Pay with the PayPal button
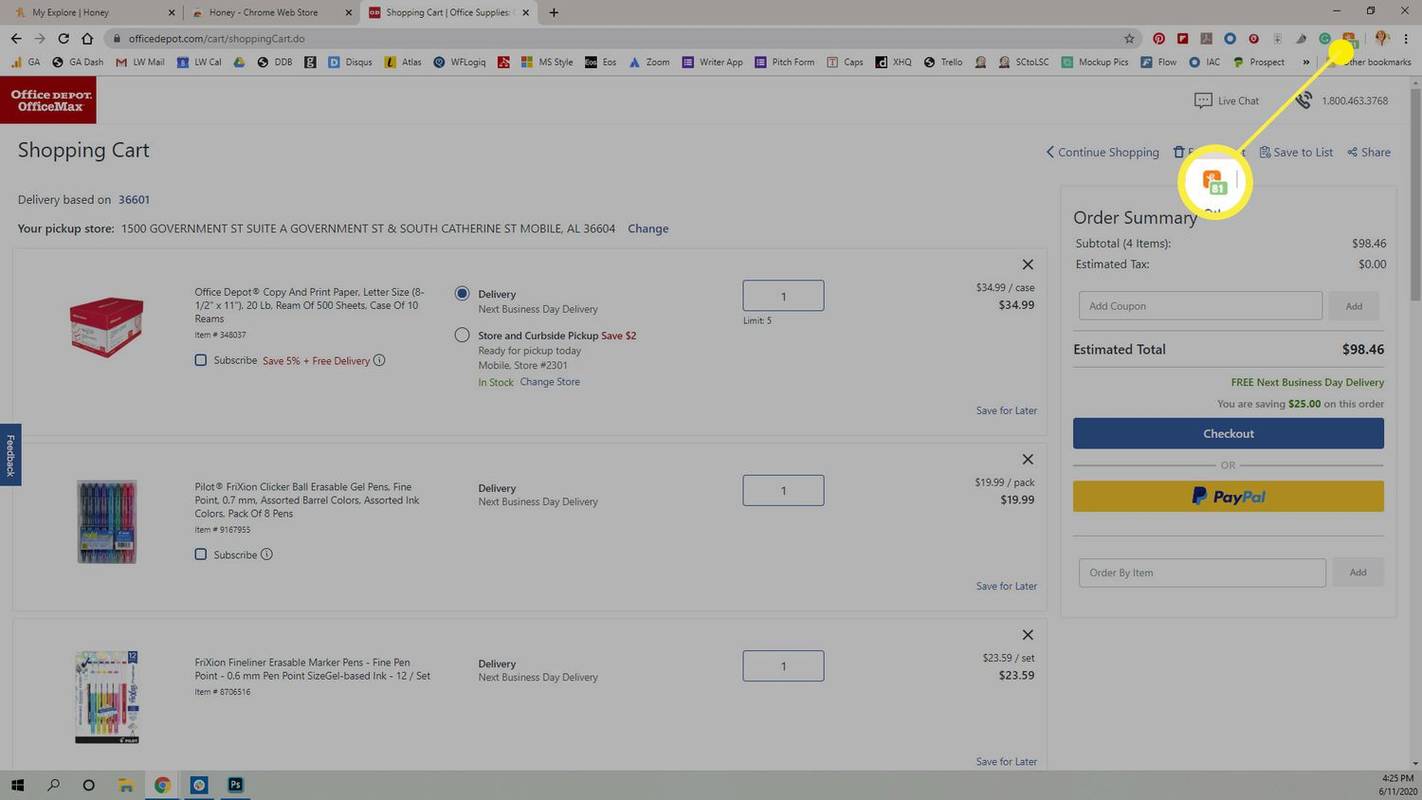The height and width of the screenshot is (800, 1422). [1228, 496]
